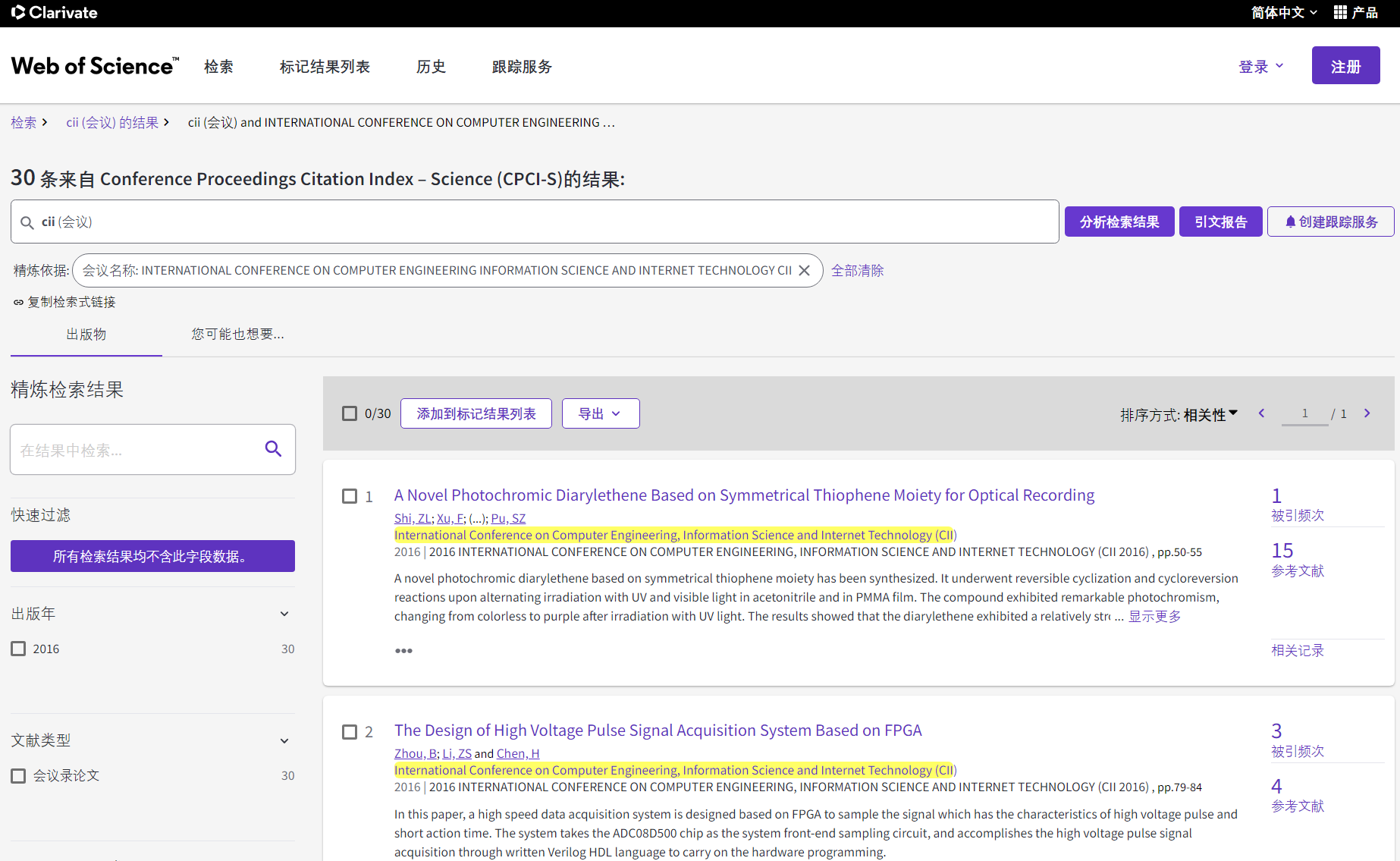Open the three-dots menu under result 1
Screen dimensions: 1400x861
[403, 651]
